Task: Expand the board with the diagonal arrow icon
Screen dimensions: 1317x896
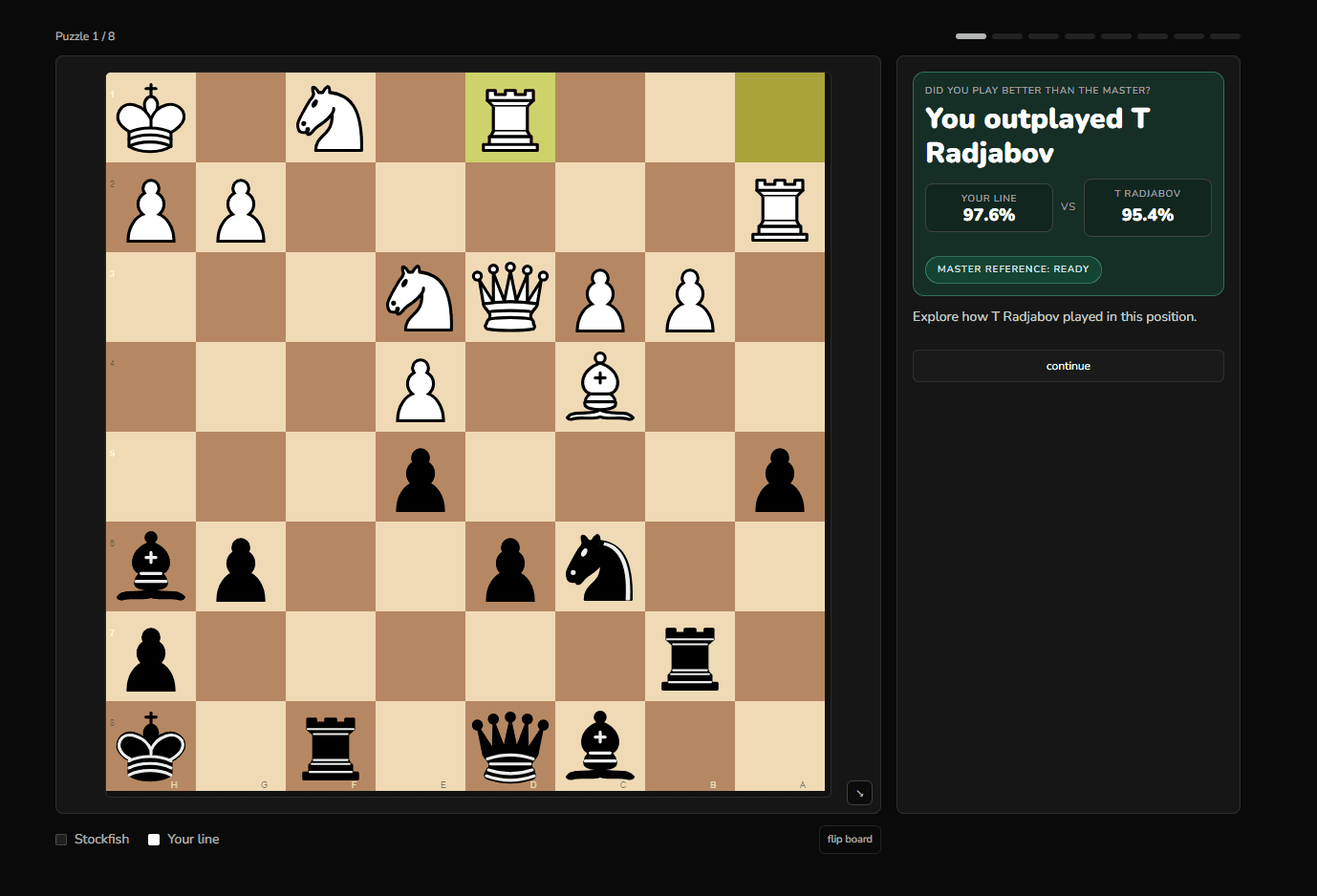Action: point(858,793)
